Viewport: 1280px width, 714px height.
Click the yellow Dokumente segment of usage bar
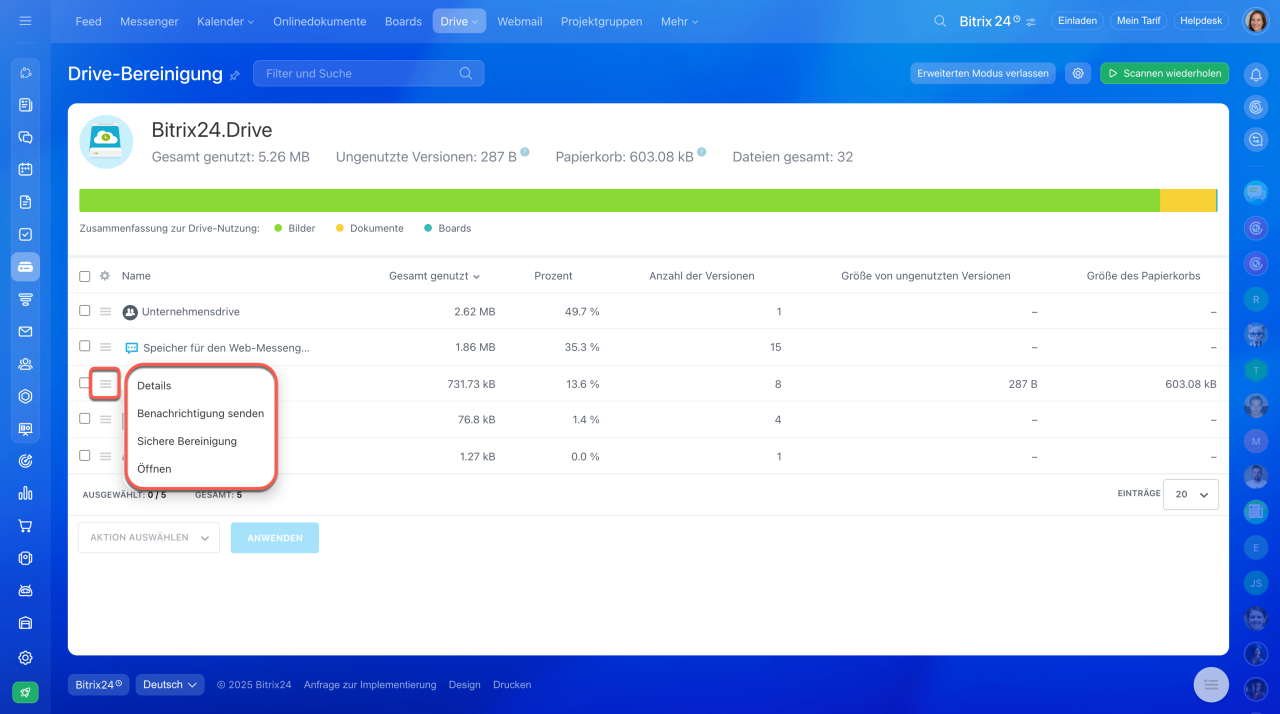(x=1188, y=200)
